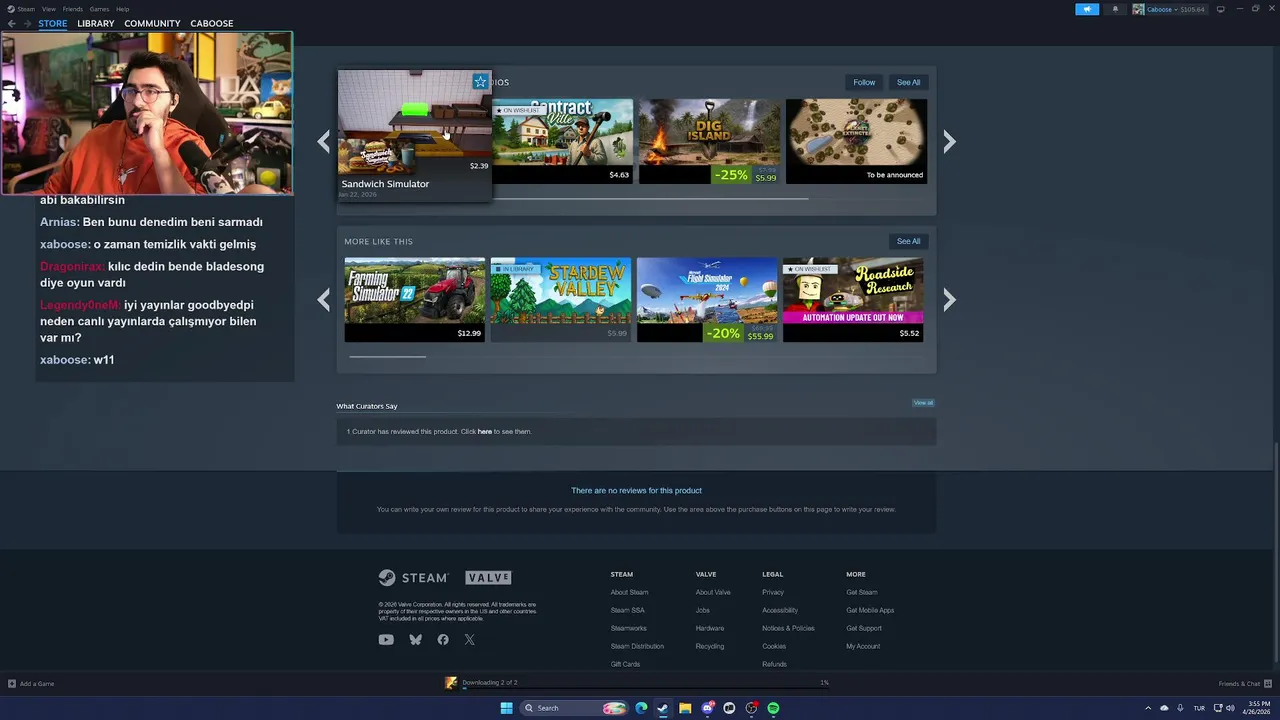Image resolution: width=1280 pixels, height=720 pixels.
Task: Click the microphone icon in the system tray
Action: (1180, 708)
